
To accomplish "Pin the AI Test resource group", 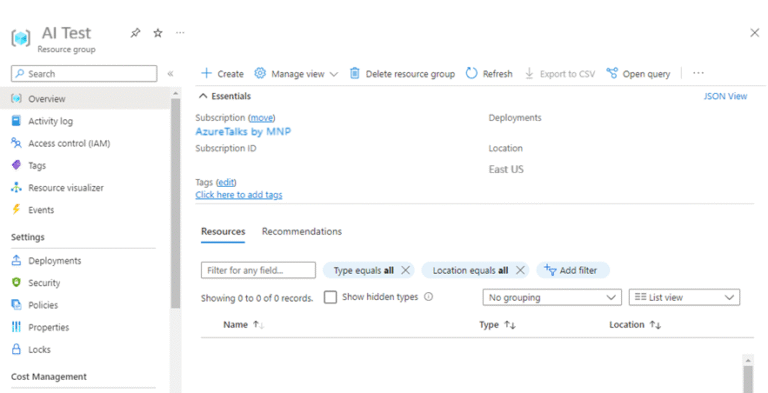I will coord(135,33).
